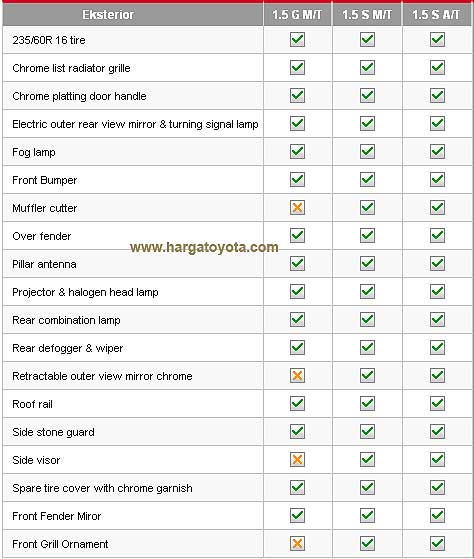Click the Chrome list radiator grille label
Screen dimensions: 474x559
coord(71,68)
